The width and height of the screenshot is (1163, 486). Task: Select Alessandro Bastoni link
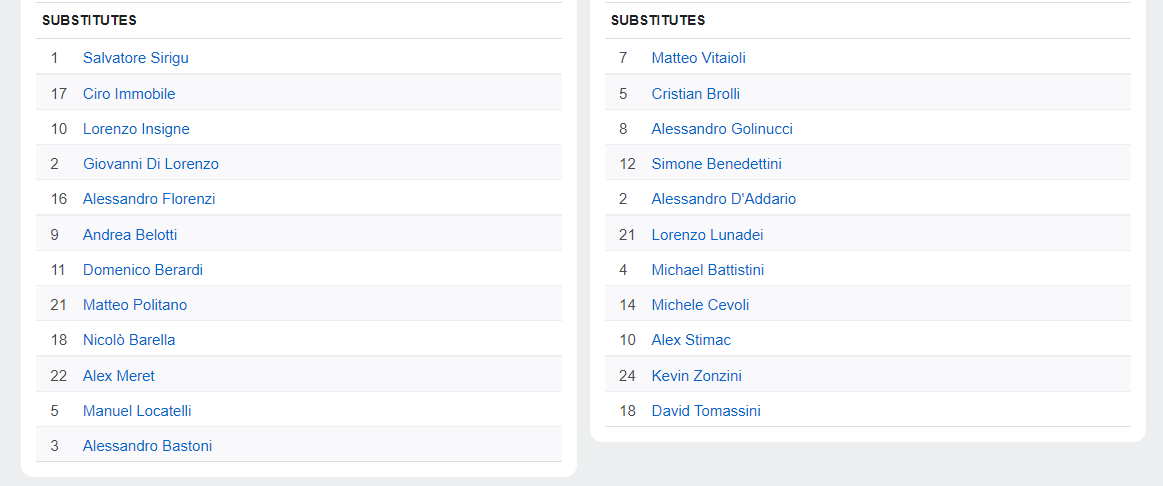click(147, 446)
